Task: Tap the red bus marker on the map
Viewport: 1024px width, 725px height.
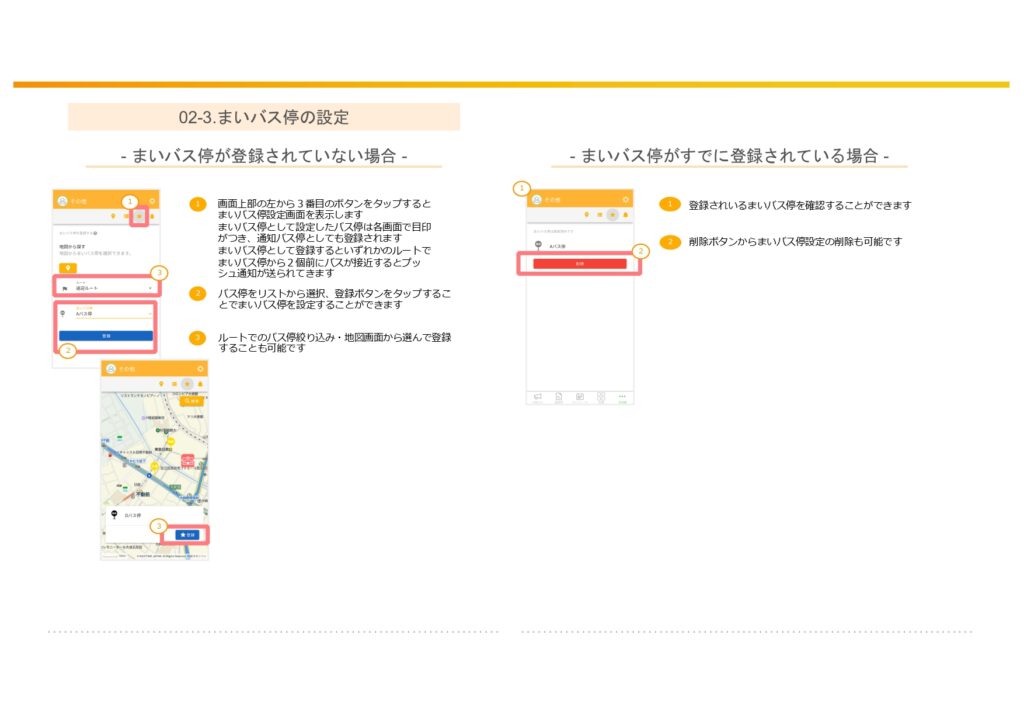Action: pyautogui.click(x=187, y=461)
